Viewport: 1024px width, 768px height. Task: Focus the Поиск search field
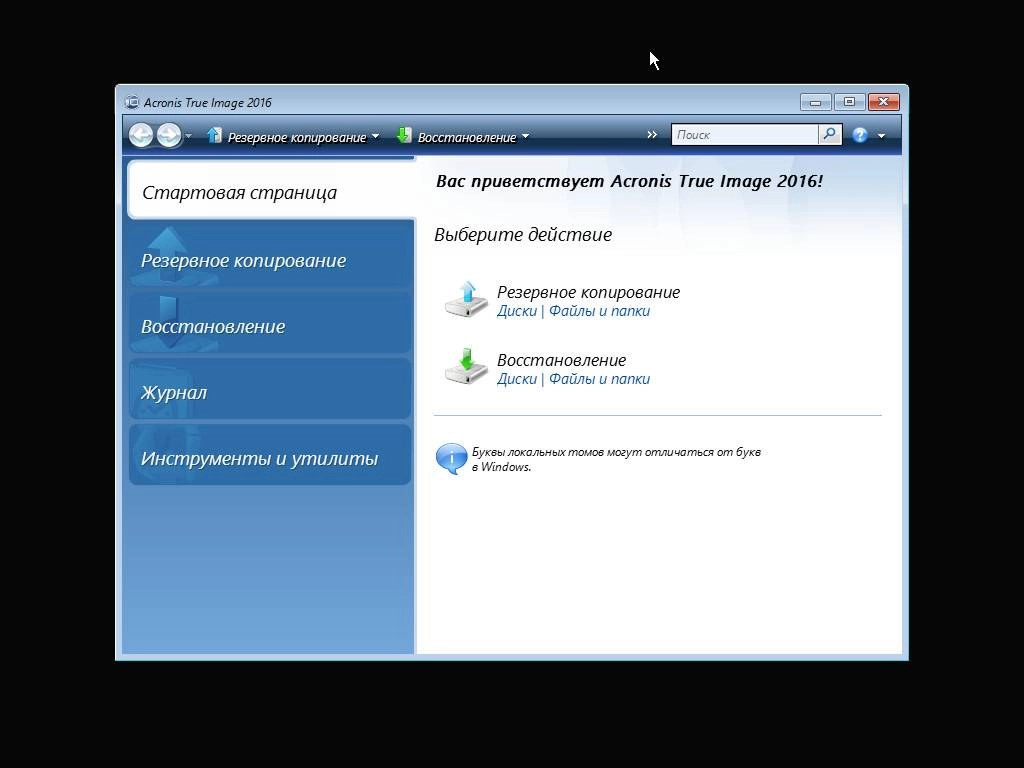click(x=744, y=135)
